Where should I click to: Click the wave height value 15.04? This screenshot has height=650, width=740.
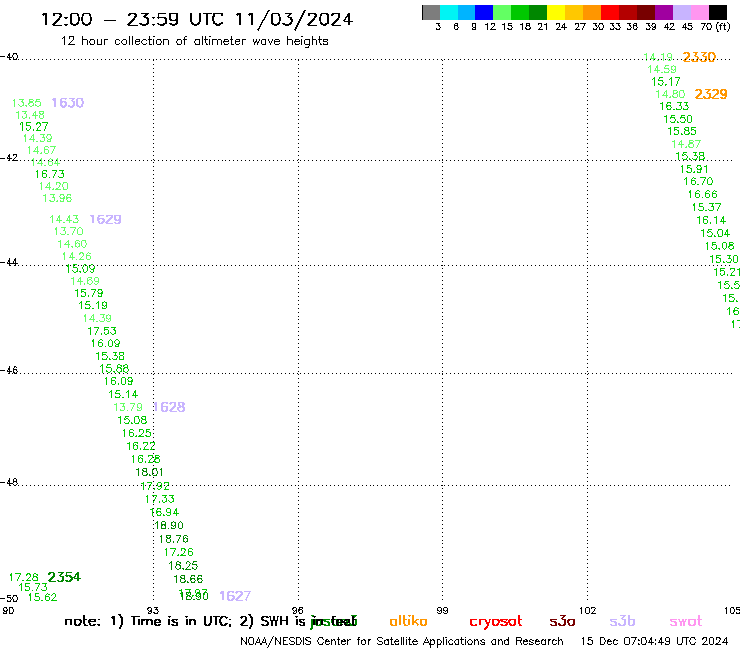(x=715, y=233)
